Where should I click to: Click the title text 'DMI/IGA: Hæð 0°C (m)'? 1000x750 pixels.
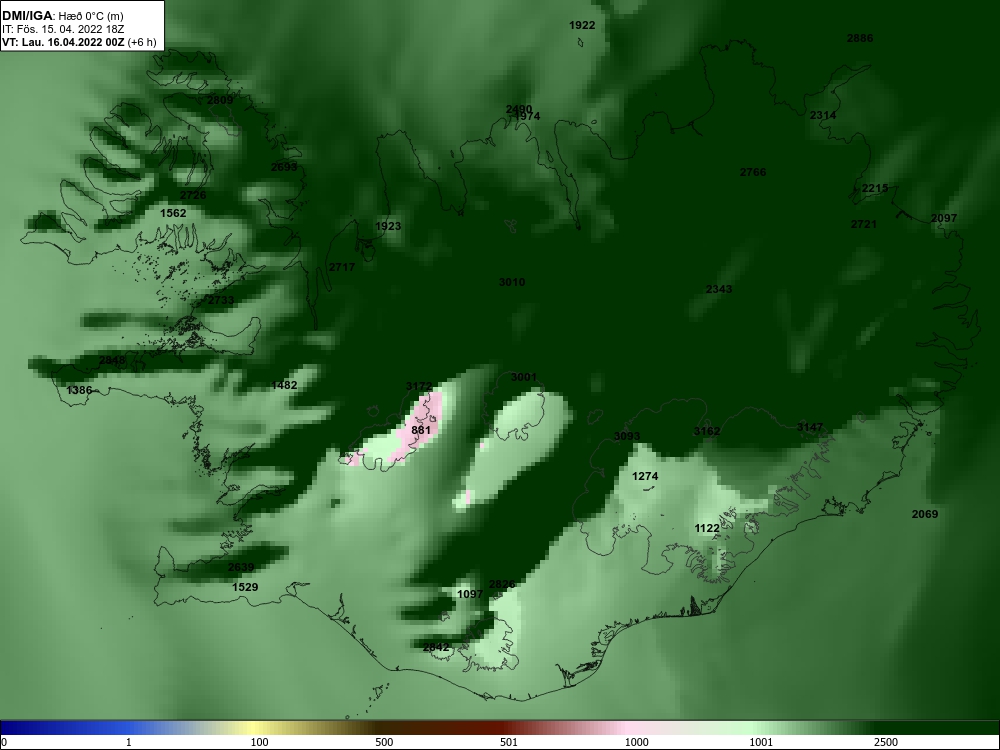[x=62, y=16]
